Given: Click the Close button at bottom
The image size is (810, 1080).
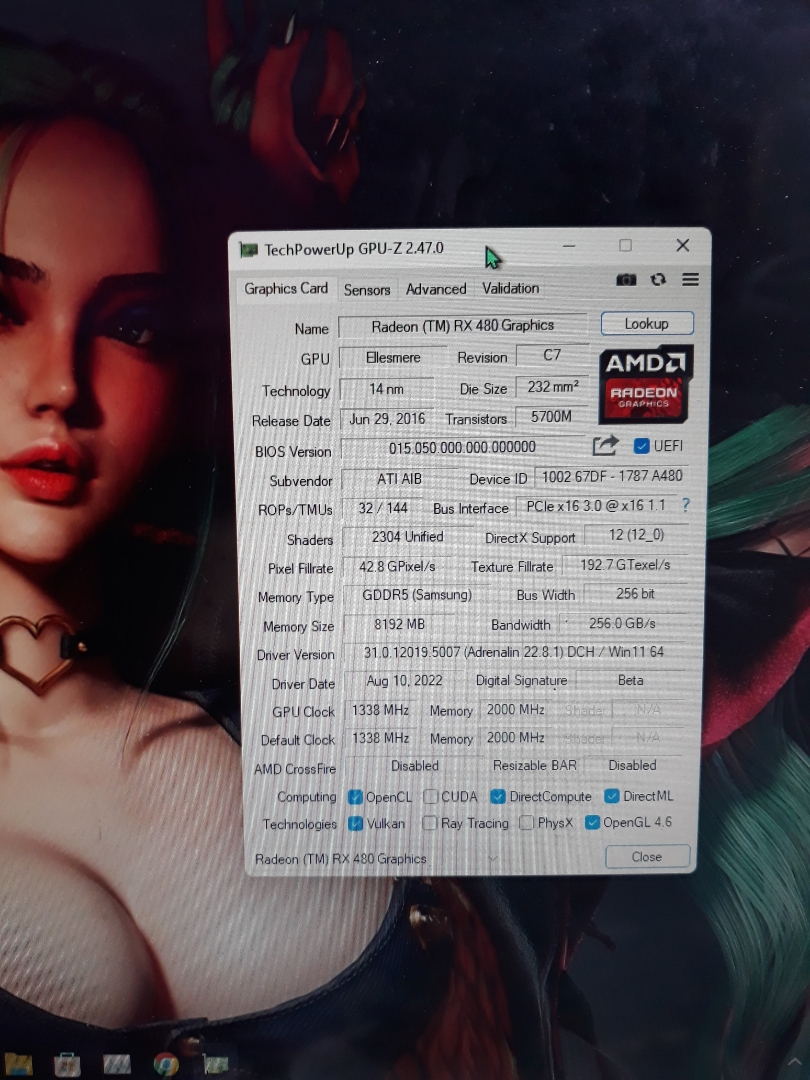Looking at the screenshot, I should pyautogui.click(x=647, y=857).
